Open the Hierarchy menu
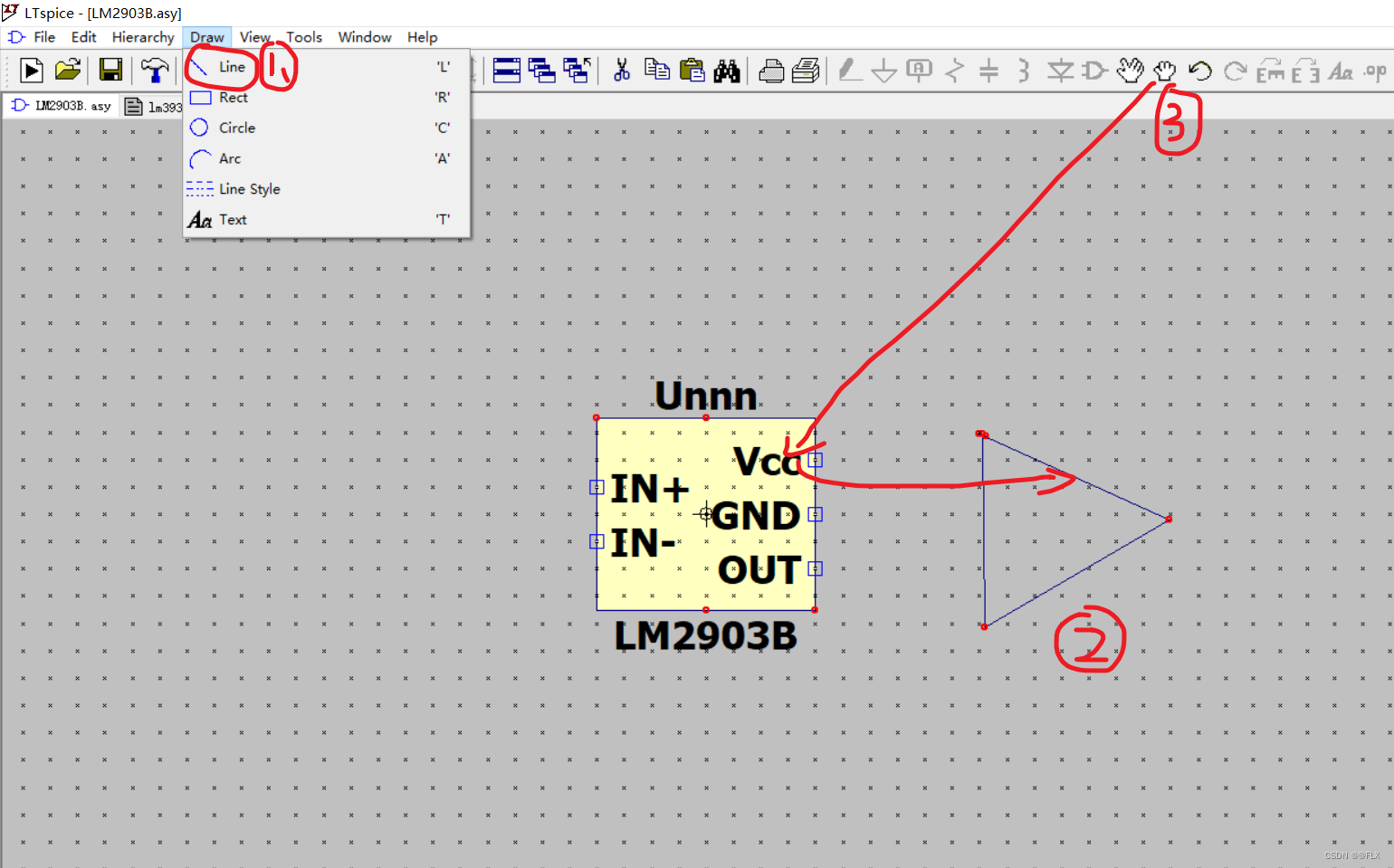The image size is (1394, 868). 143,37
